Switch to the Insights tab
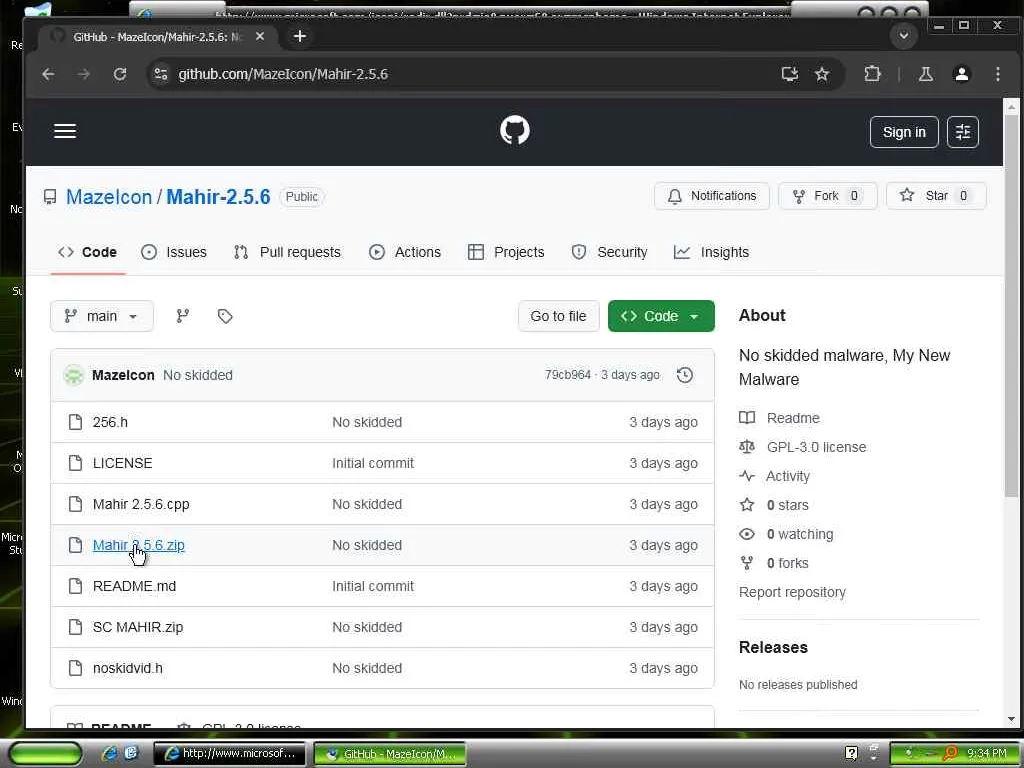This screenshot has height=768, width=1024. coord(711,252)
